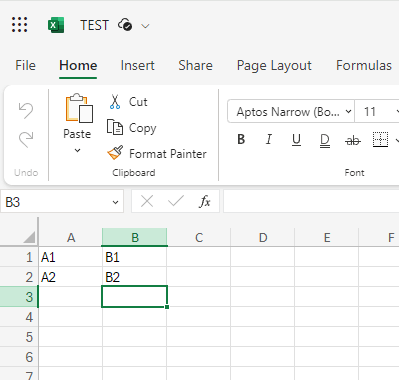This screenshot has width=399, height=380.
Task: Select the Format Painter brush
Action: pos(115,153)
